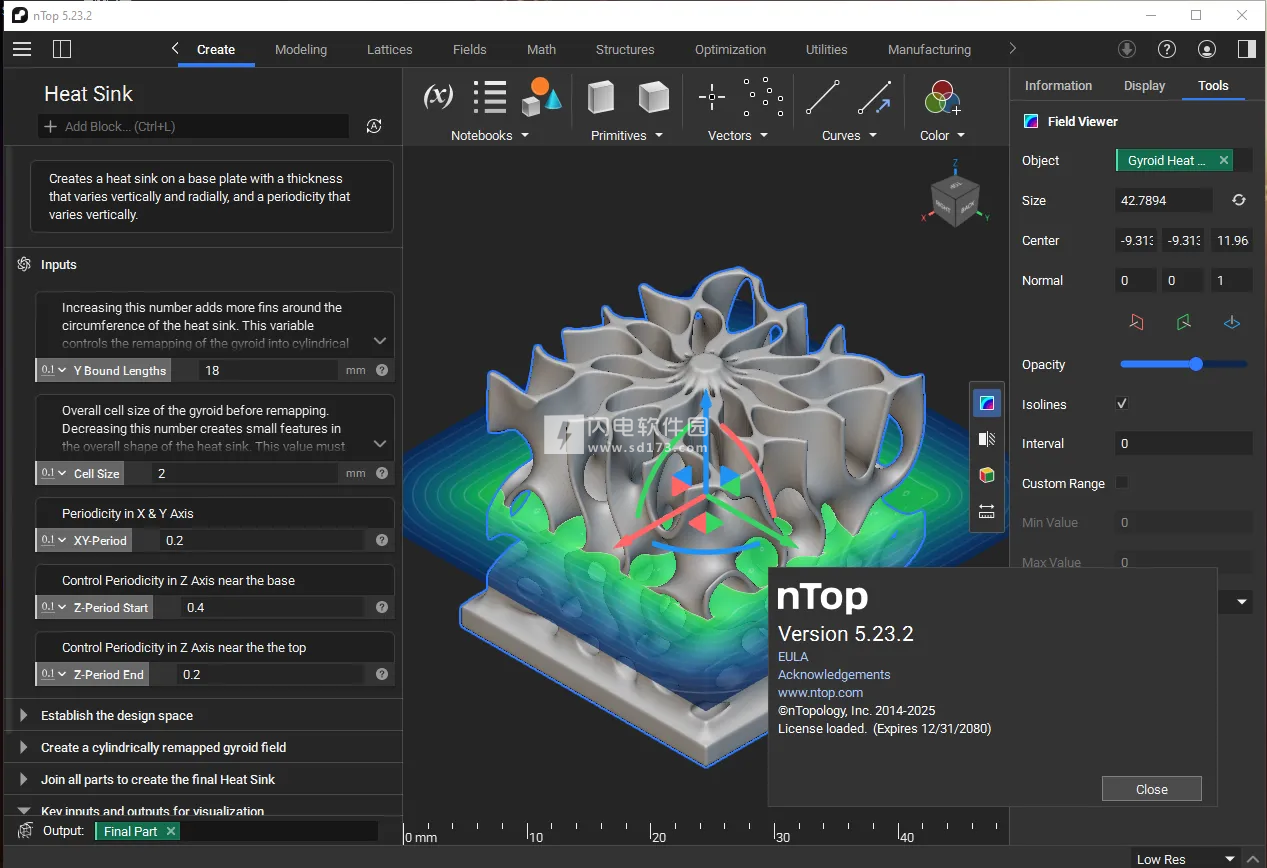1267x868 pixels.
Task: Edit the Z-Period End value field
Action: 273,674
